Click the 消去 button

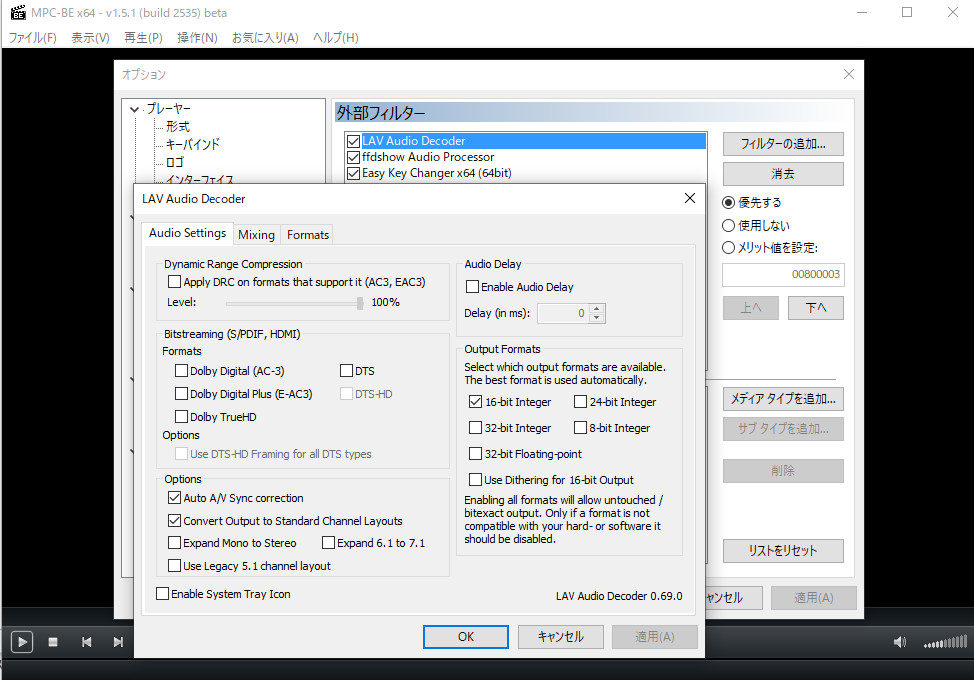pyautogui.click(x=783, y=174)
